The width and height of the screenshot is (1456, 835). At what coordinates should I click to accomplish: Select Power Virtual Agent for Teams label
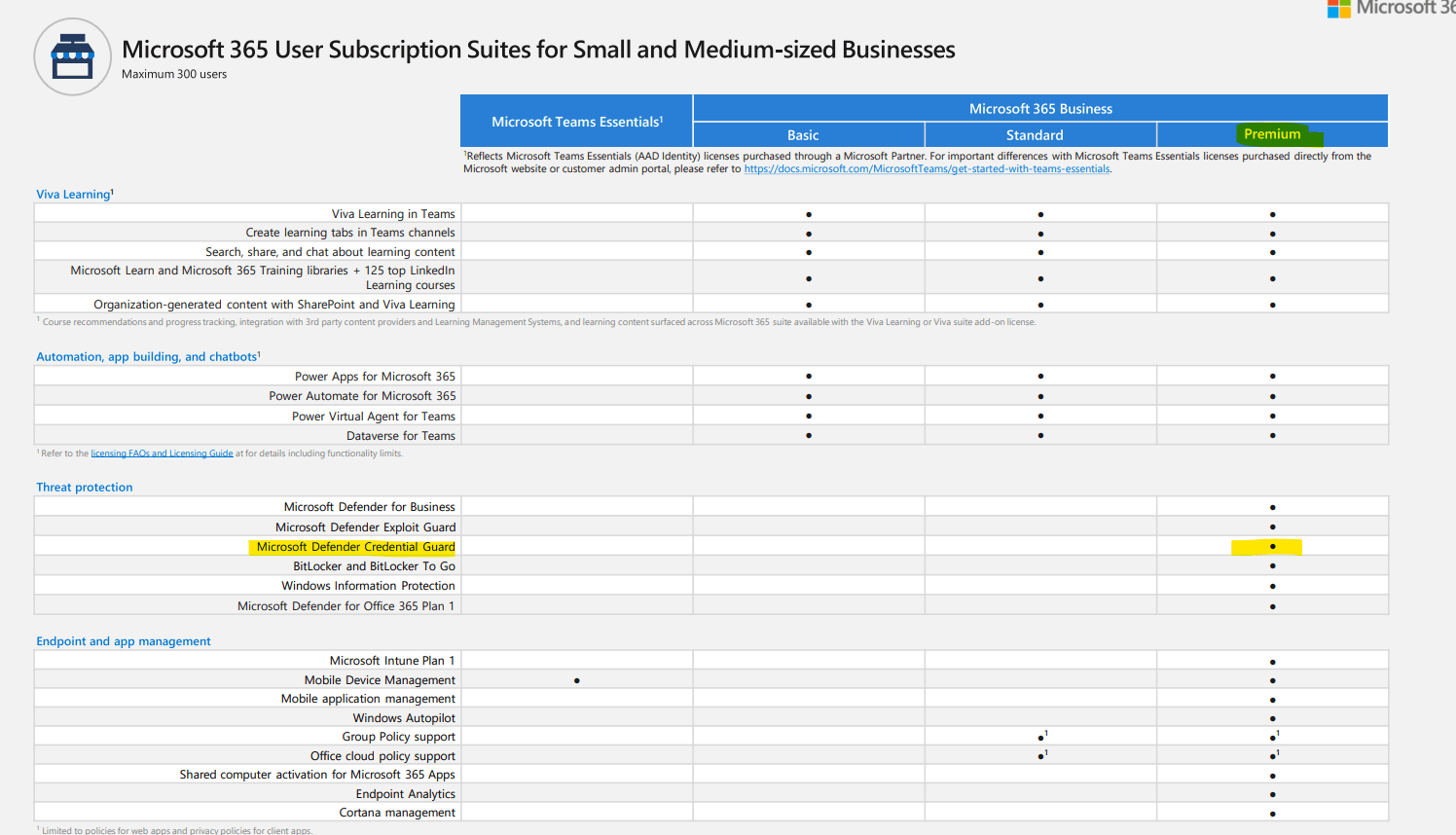click(x=374, y=417)
